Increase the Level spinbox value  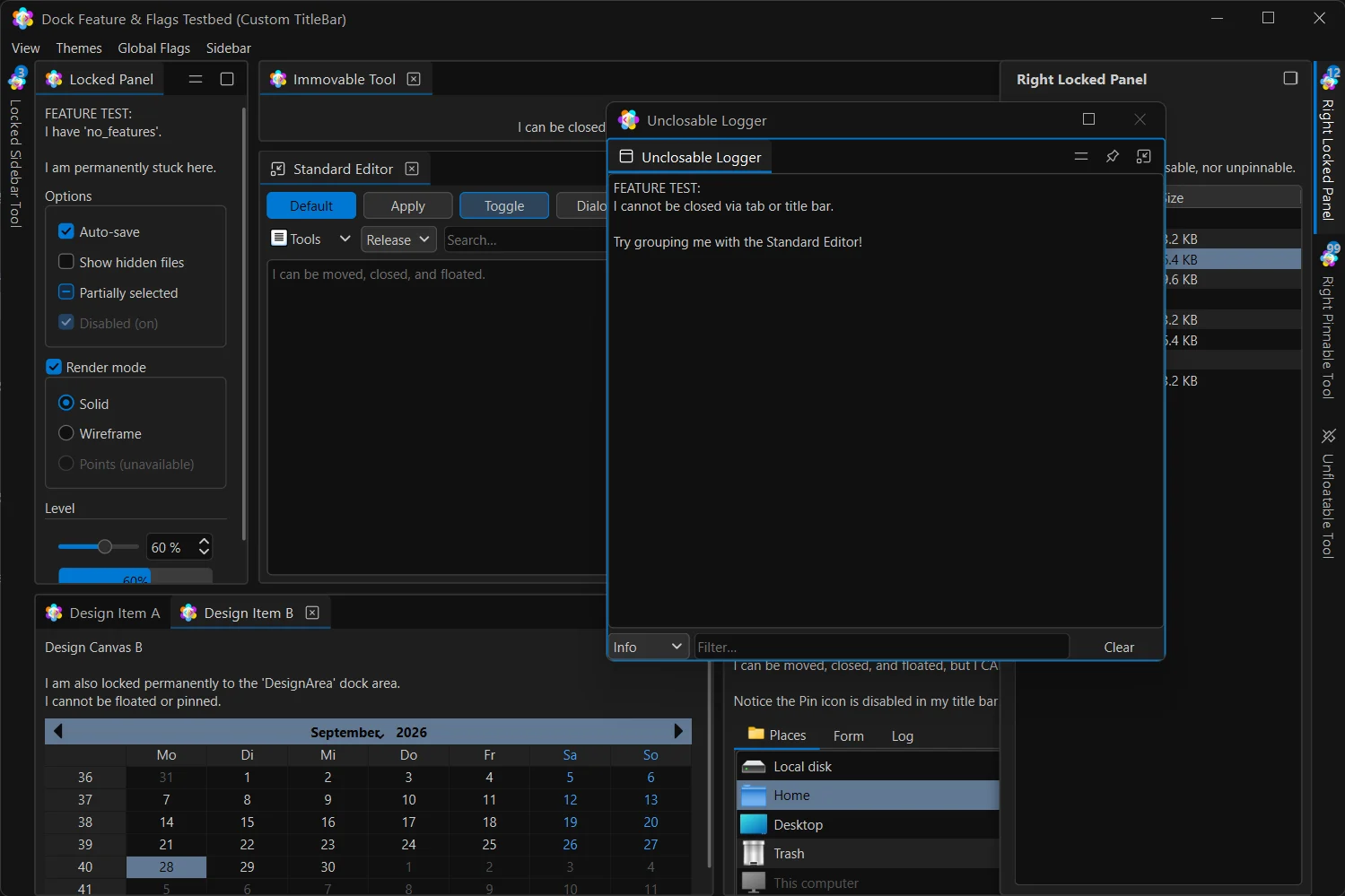click(204, 541)
